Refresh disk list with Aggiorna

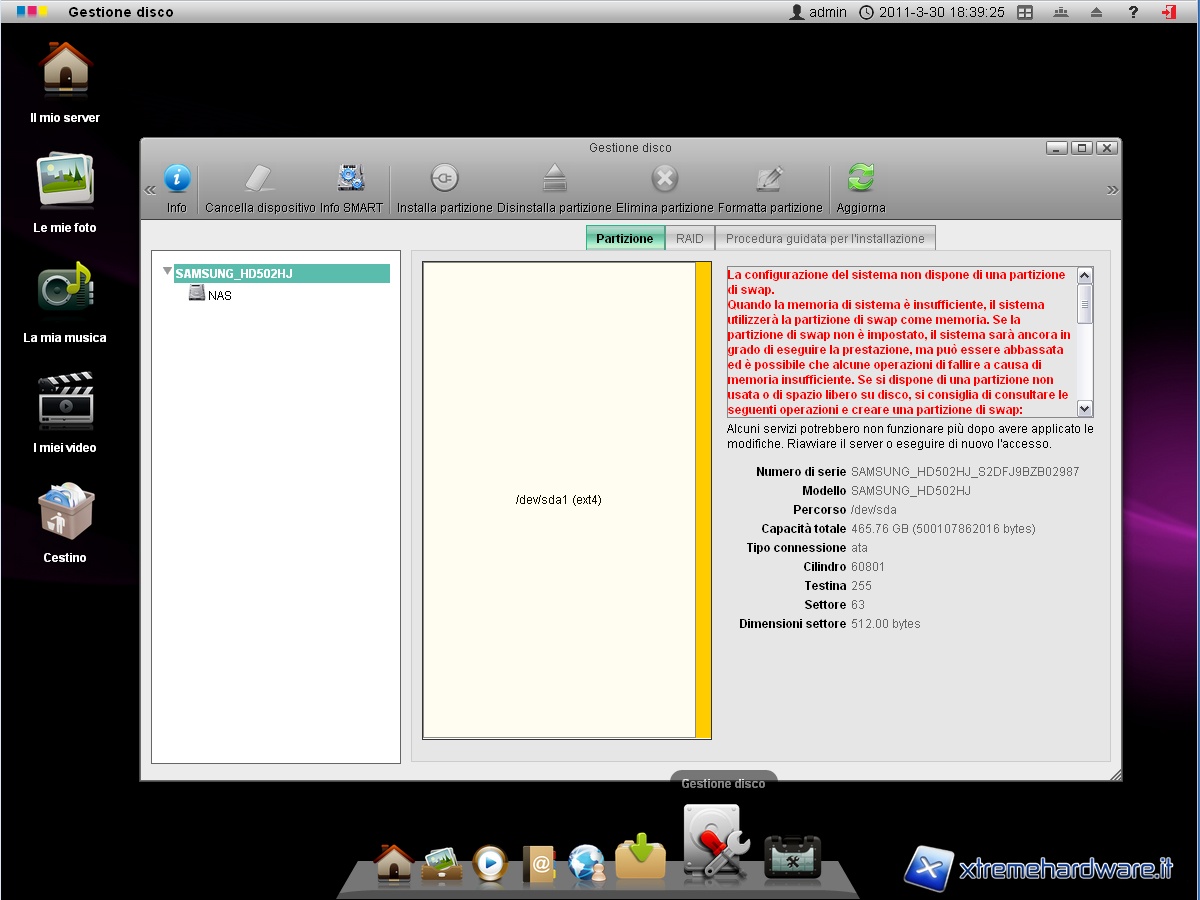[860, 180]
